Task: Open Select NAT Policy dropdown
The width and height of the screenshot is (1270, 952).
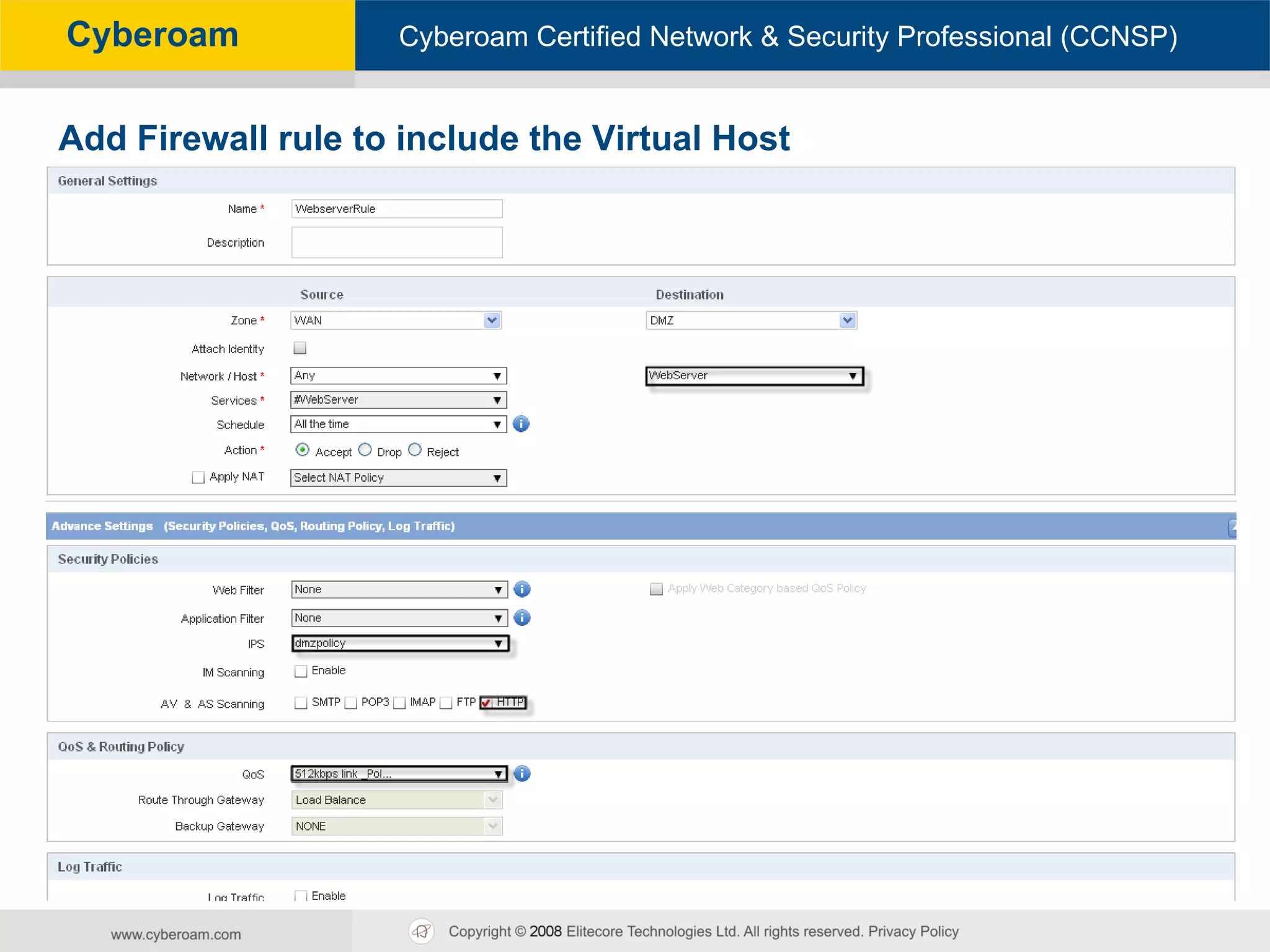Action: pos(398,478)
